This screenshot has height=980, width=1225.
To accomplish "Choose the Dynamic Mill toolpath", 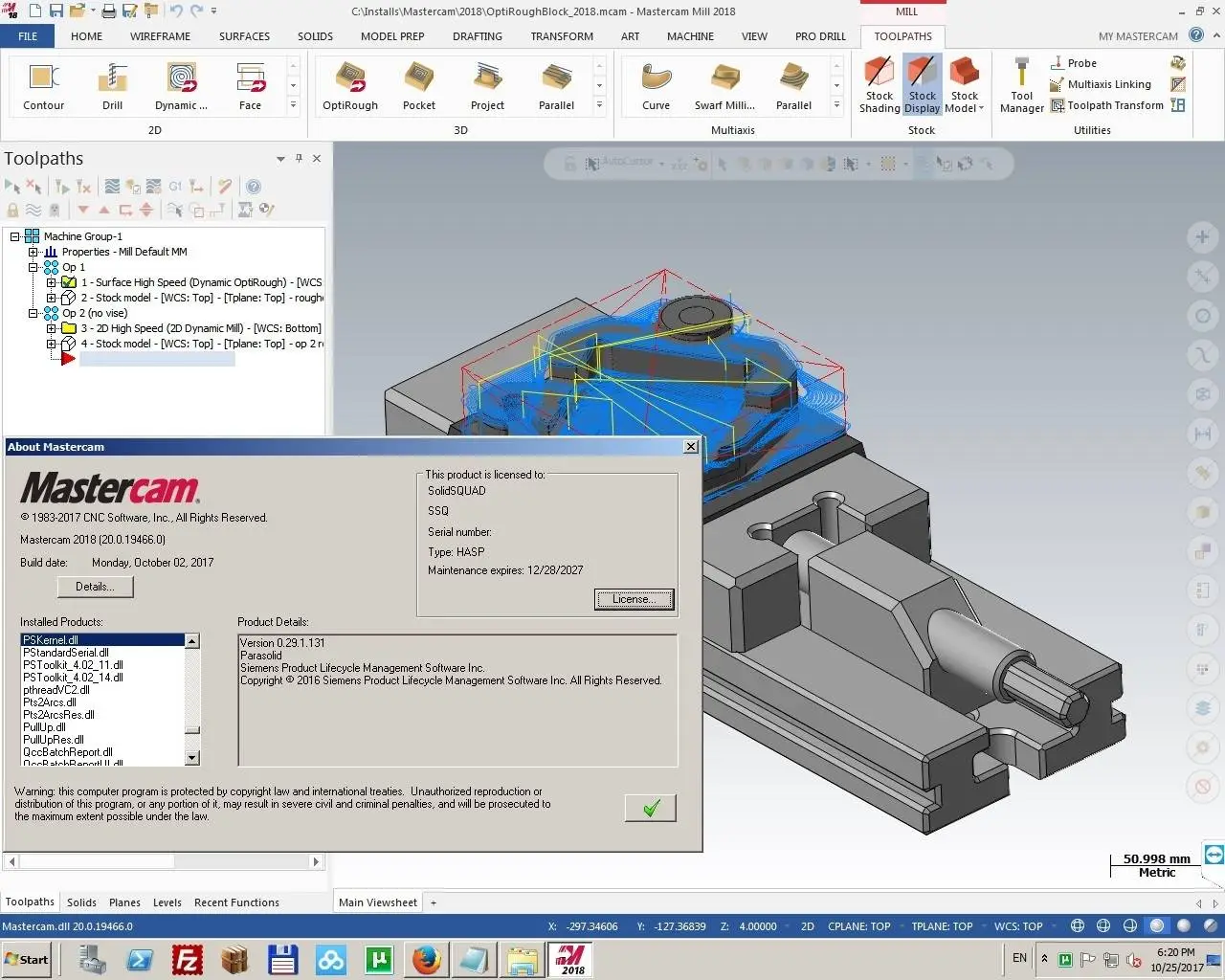I will [x=181, y=87].
